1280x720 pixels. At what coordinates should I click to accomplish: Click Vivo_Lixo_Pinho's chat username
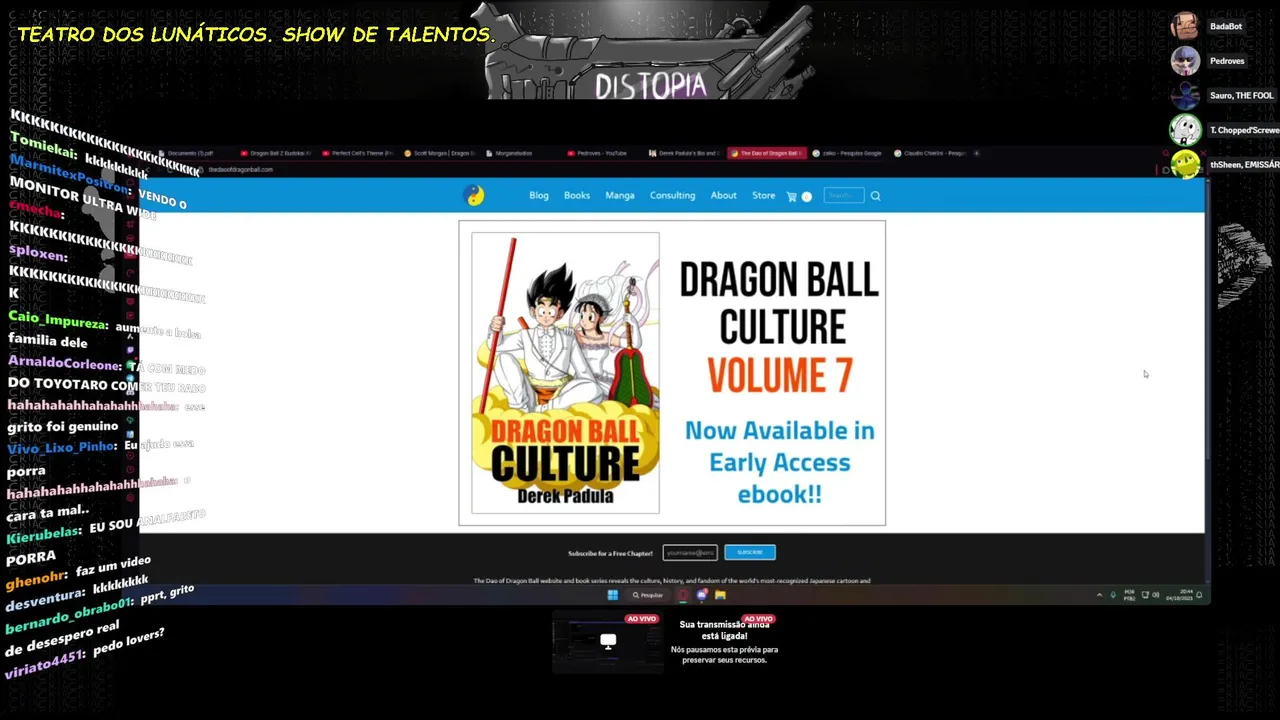62,448
